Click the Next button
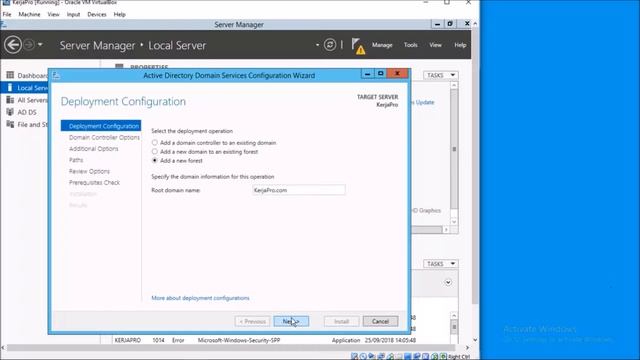 point(291,321)
